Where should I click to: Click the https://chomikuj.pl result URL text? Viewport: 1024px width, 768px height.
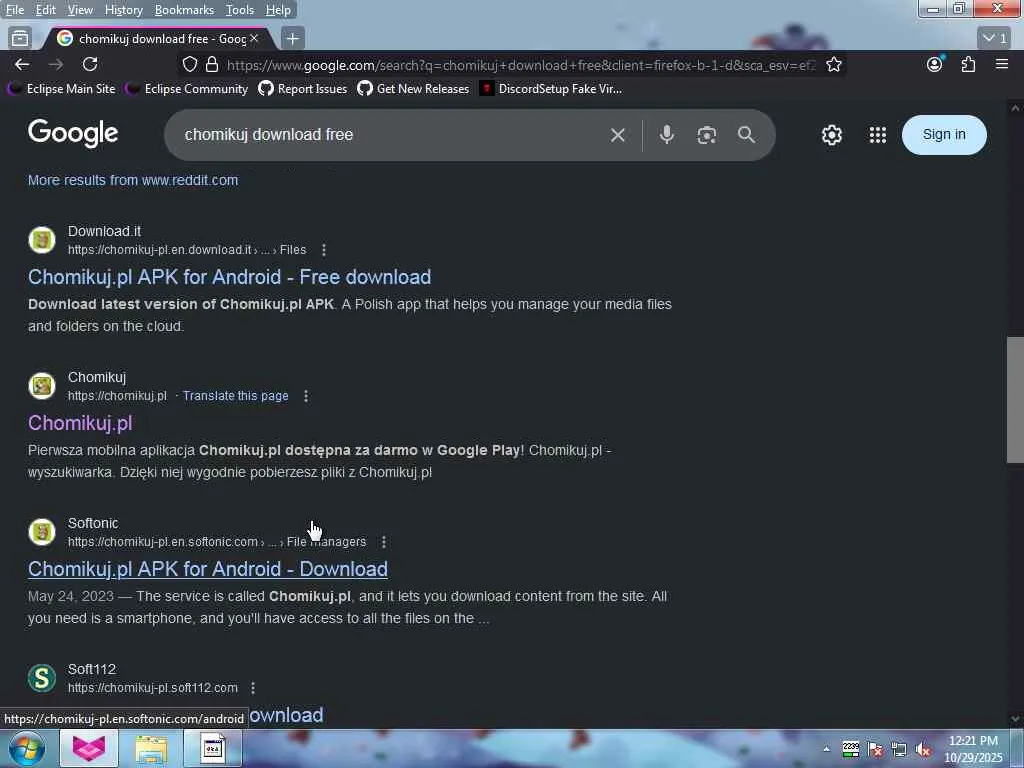118,396
